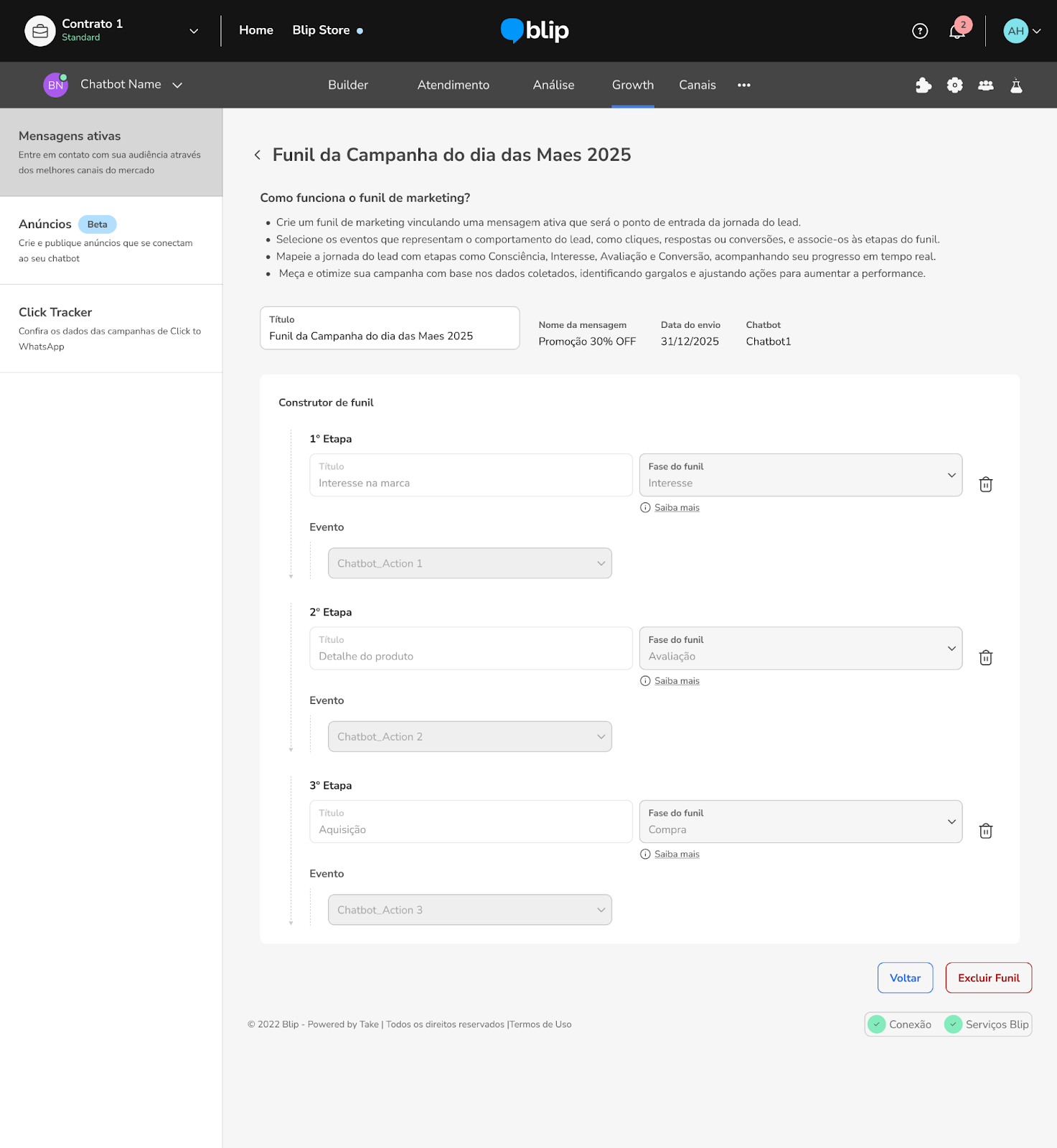Open the notifications bell

tap(957, 32)
